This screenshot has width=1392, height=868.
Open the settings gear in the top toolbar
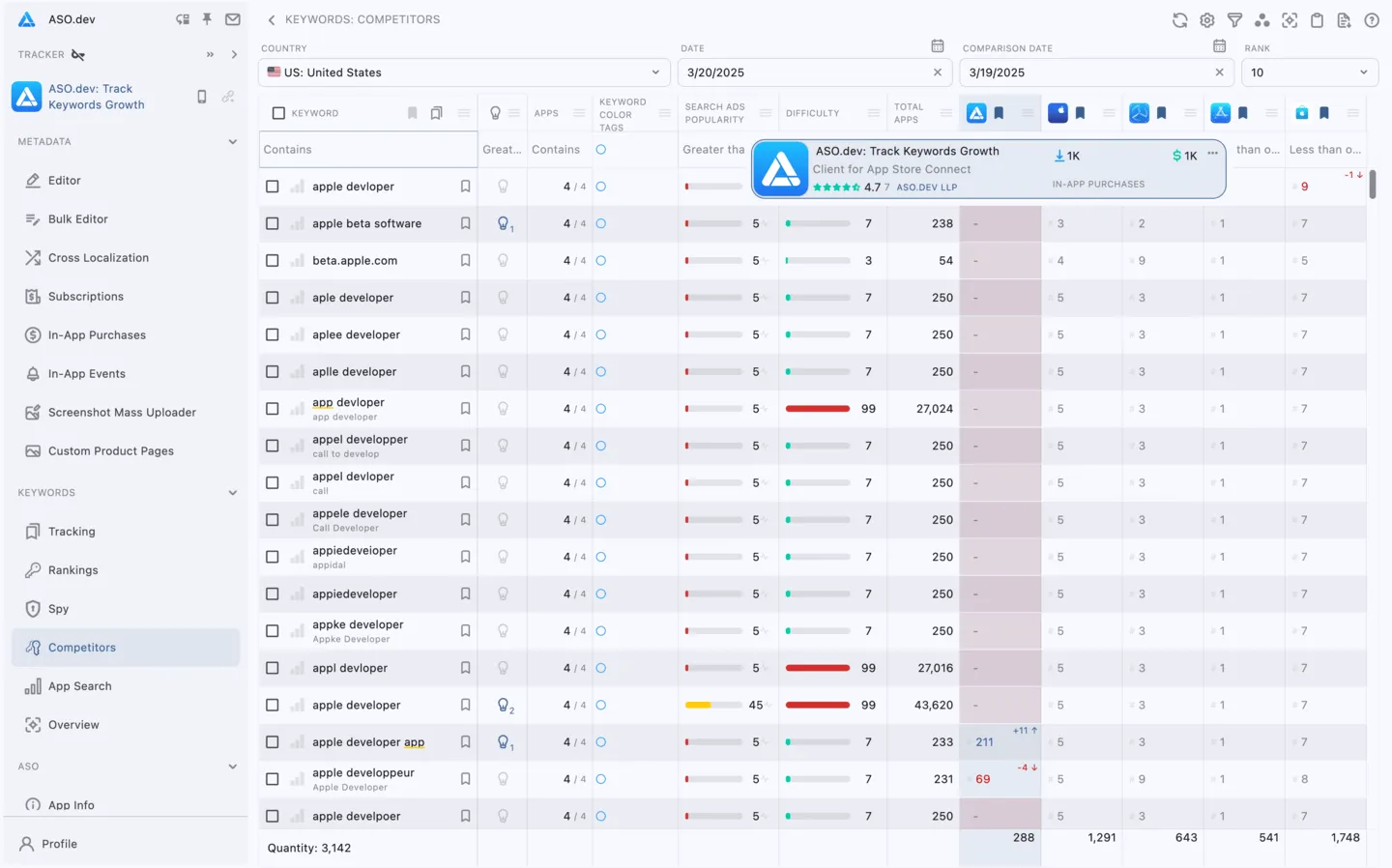(x=1206, y=19)
